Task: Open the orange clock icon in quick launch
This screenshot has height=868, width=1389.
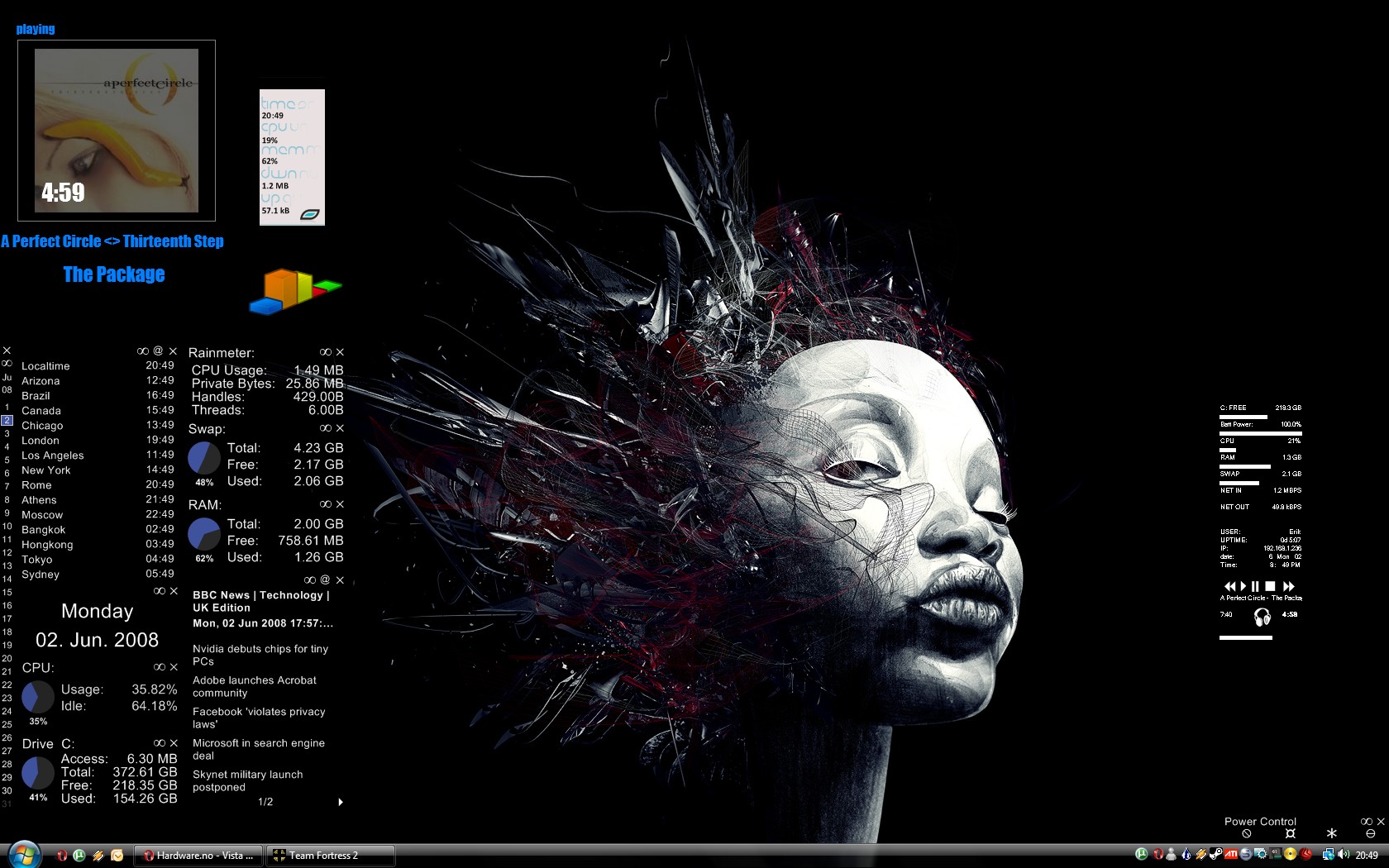Action: click(x=117, y=856)
